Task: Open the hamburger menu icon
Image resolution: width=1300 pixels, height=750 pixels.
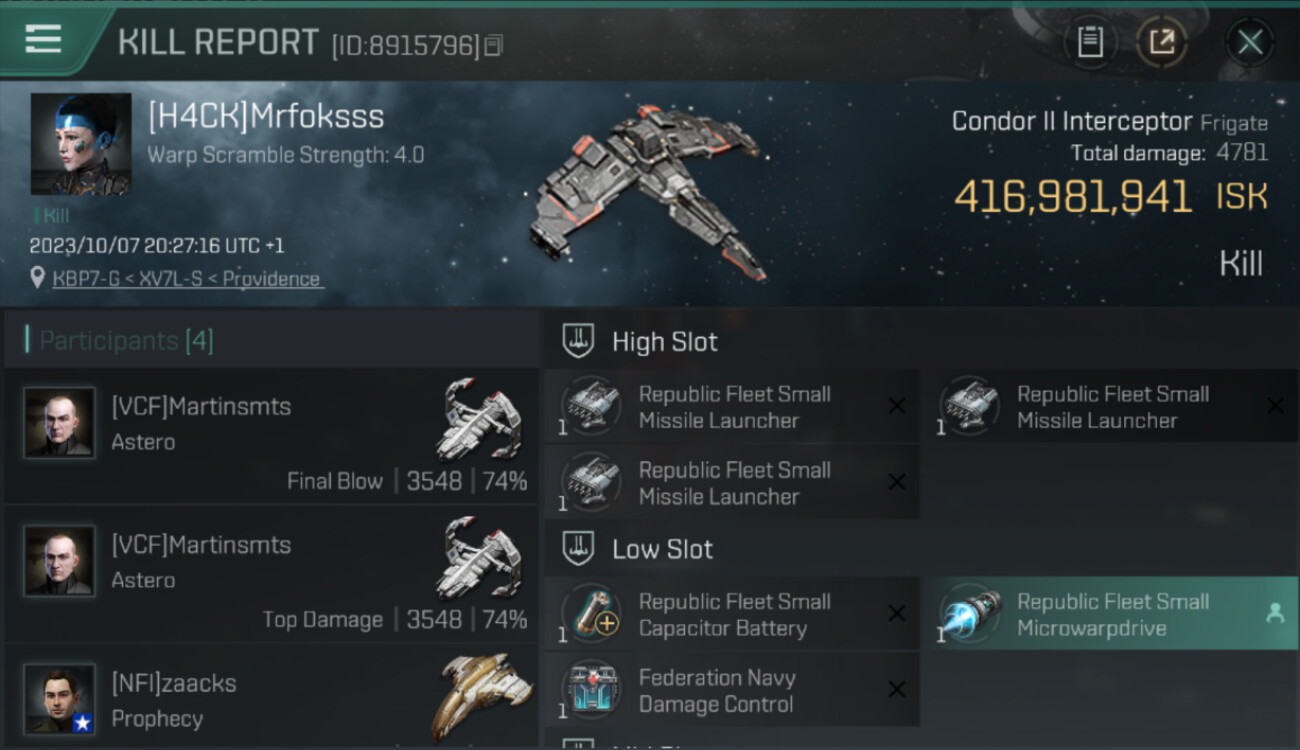Action: [x=43, y=39]
